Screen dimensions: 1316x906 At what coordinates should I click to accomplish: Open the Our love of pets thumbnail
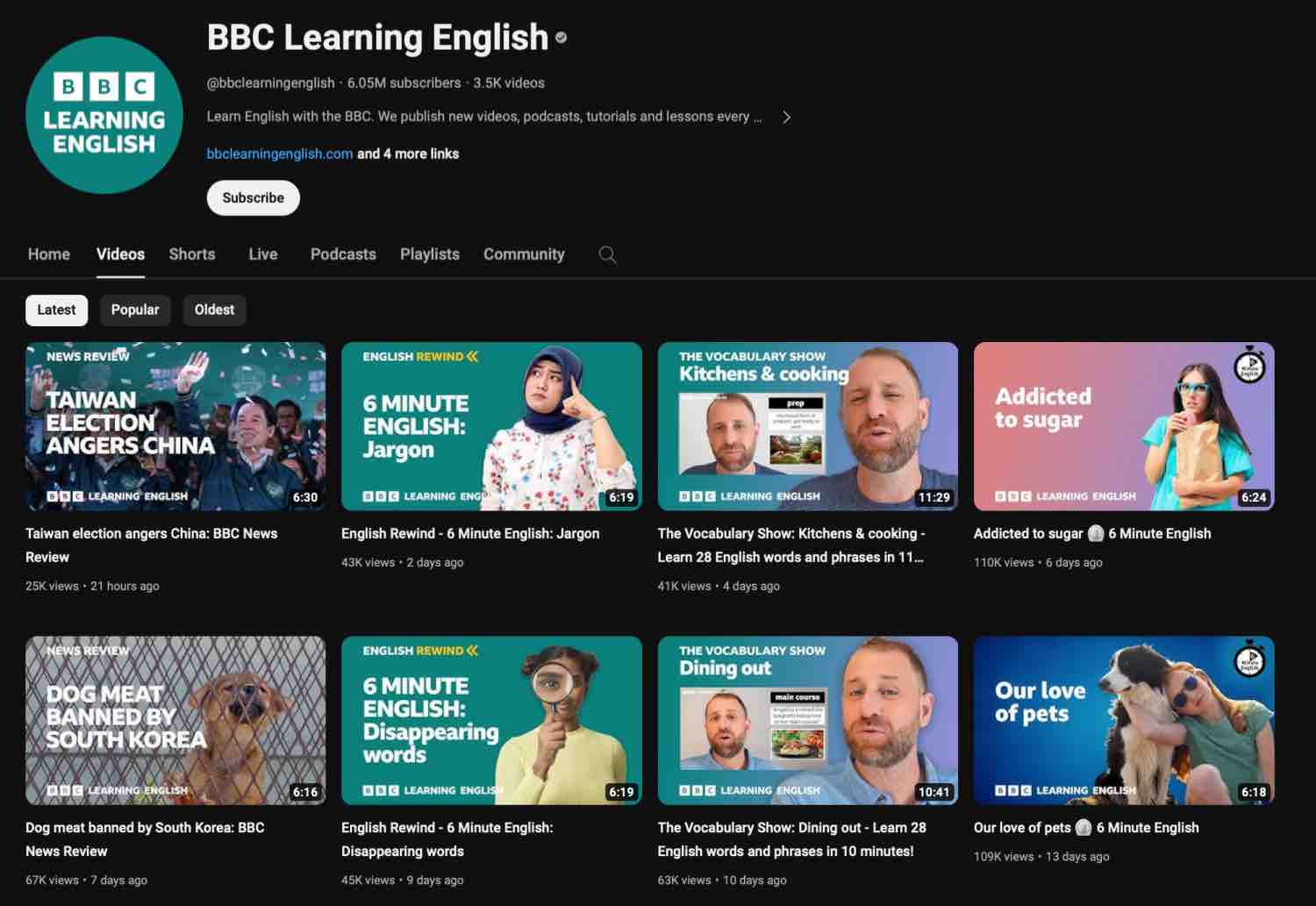(1124, 720)
